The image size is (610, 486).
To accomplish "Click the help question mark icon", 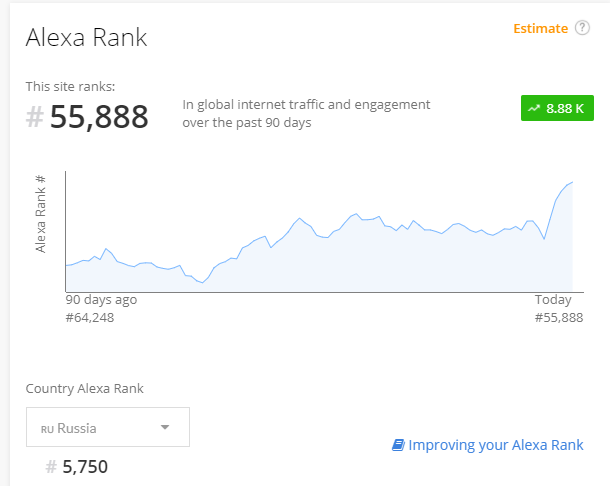I will pyautogui.click(x=582, y=28).
